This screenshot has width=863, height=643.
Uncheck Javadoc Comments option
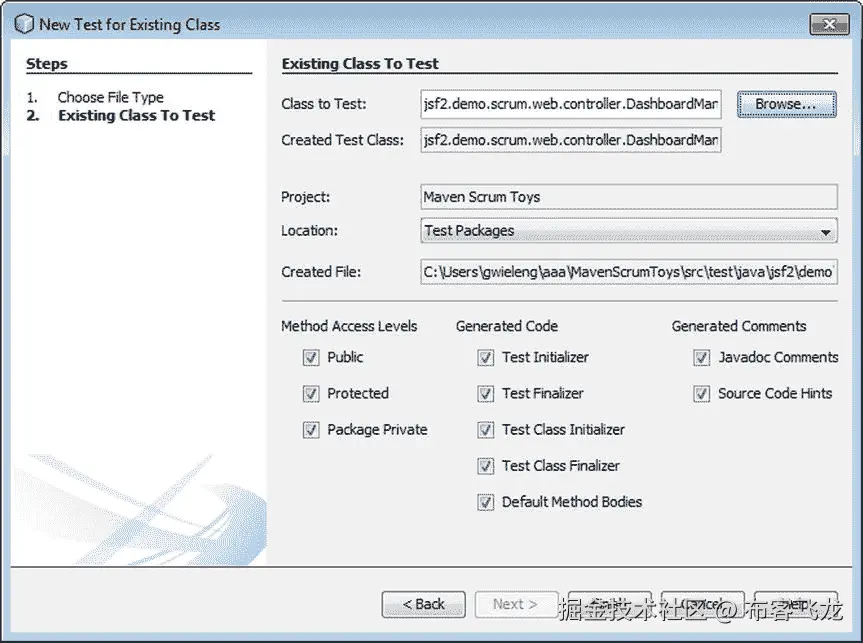[701, 357]
